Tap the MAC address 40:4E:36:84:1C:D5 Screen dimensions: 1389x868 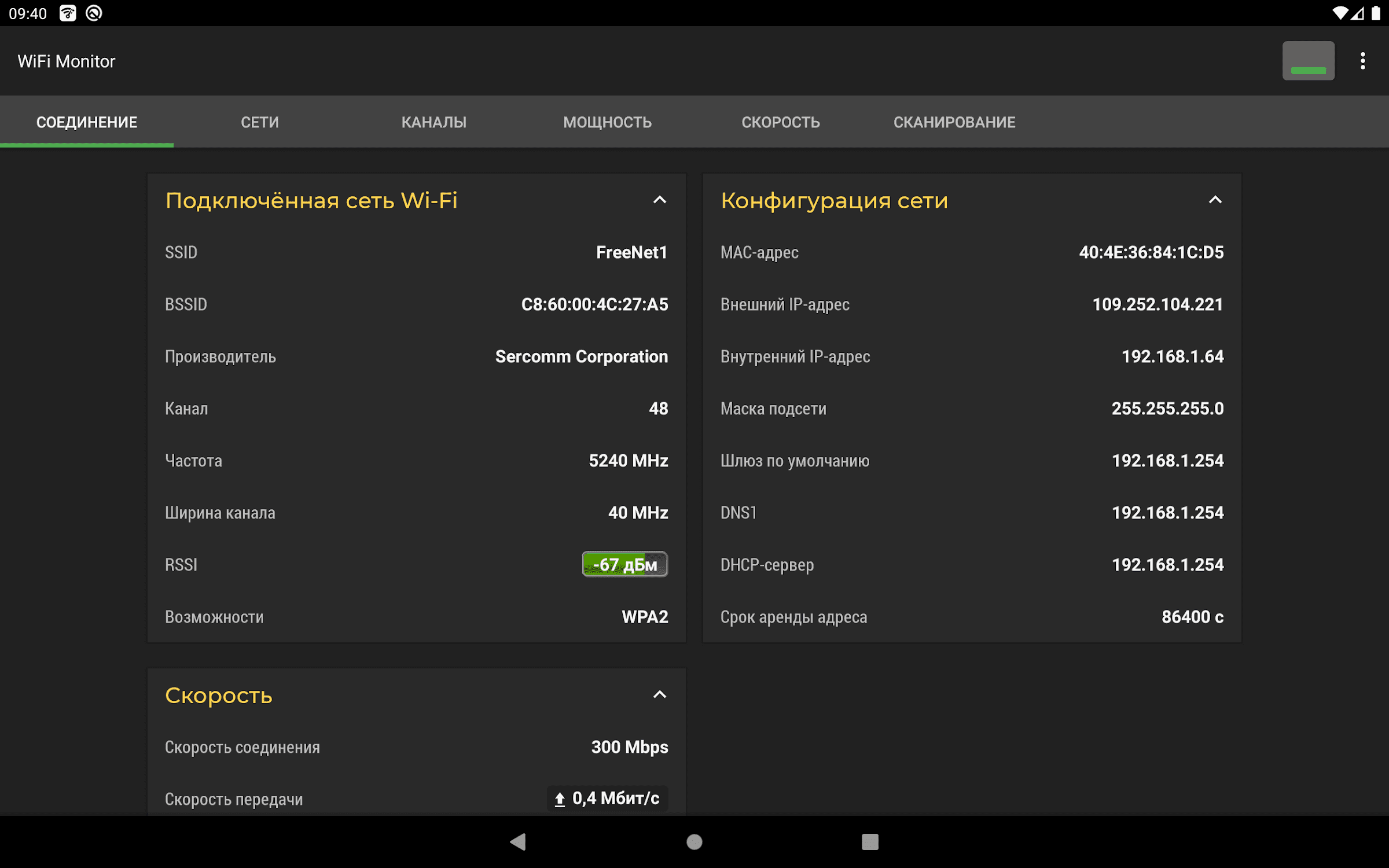(1151, 252)
